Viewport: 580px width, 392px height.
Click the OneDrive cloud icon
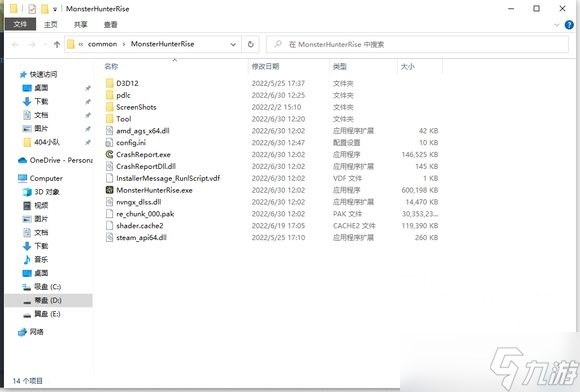pyautogui.click(x=23, y=160)
